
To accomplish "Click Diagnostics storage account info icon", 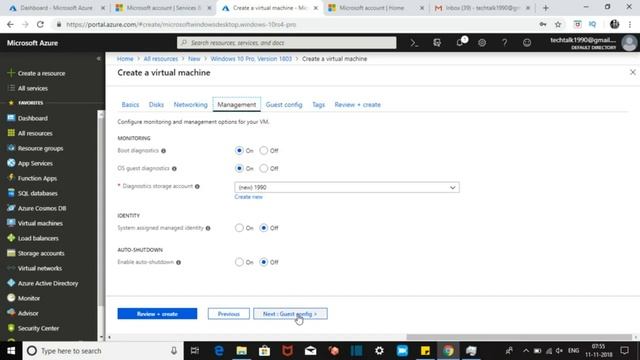I will (x=197, y=187).
